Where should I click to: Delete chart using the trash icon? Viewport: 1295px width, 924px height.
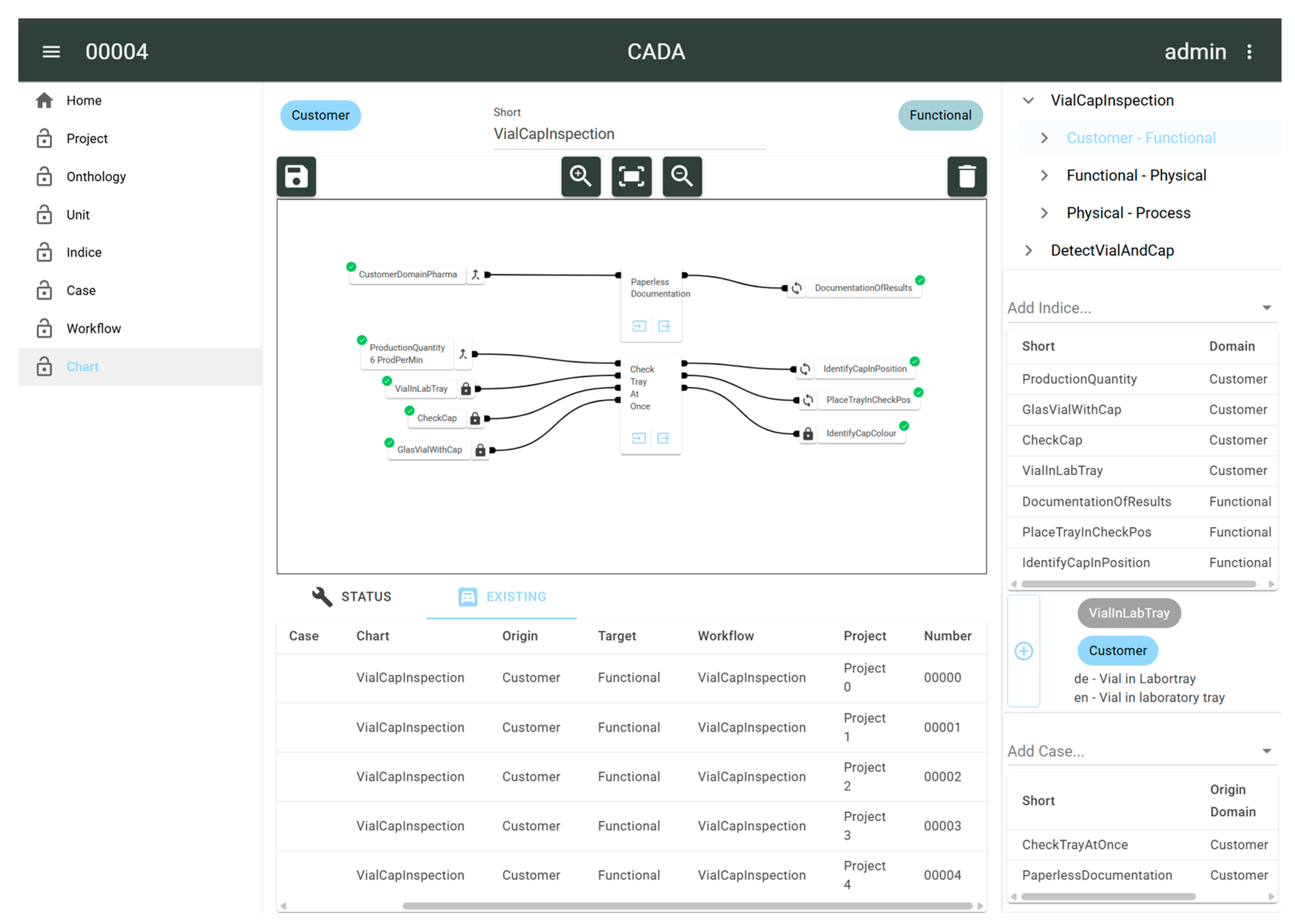[x=966, y=176]
